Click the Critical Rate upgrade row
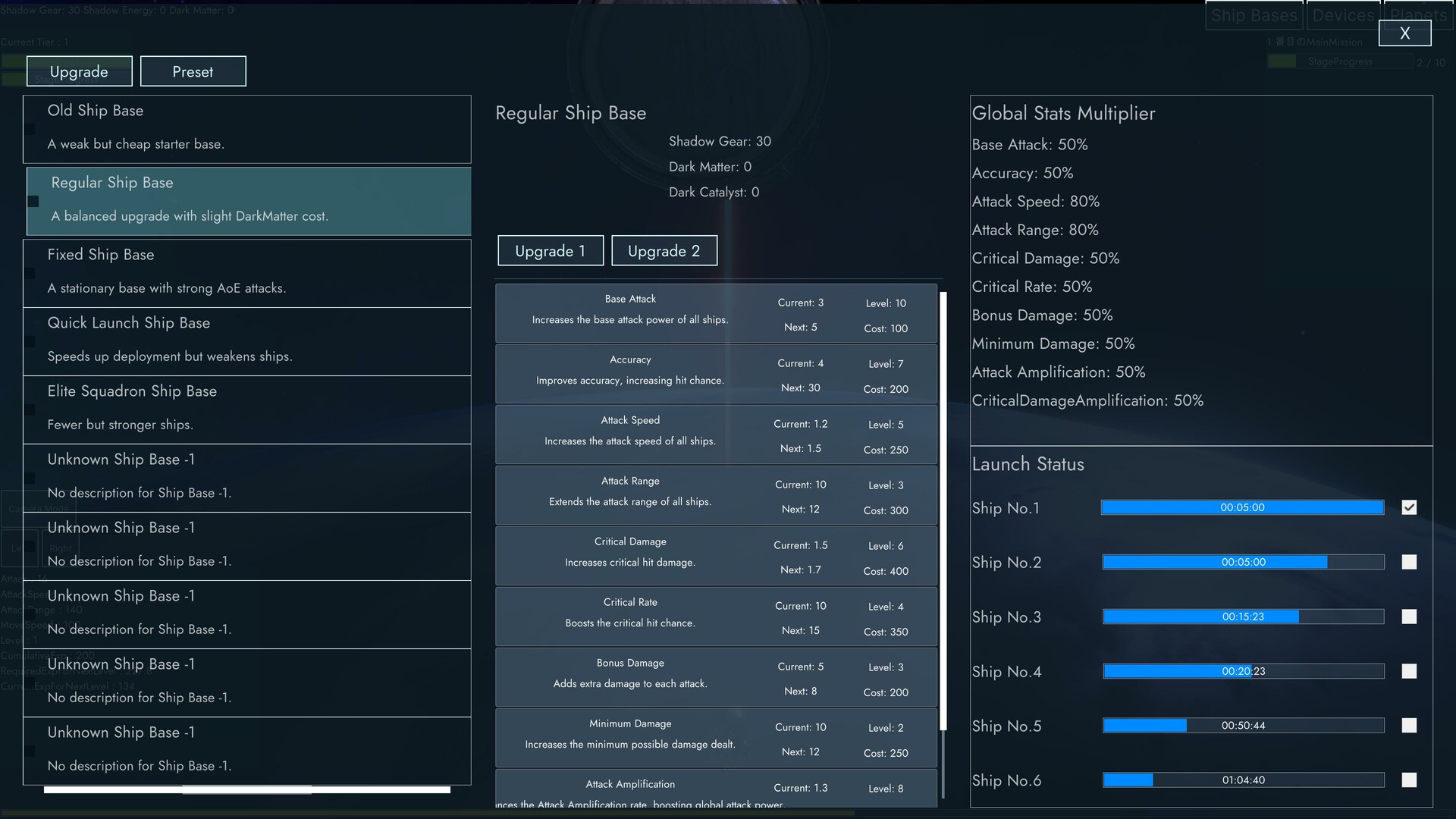The width and height of the screenshot is (1456, 819). (715, 616)
